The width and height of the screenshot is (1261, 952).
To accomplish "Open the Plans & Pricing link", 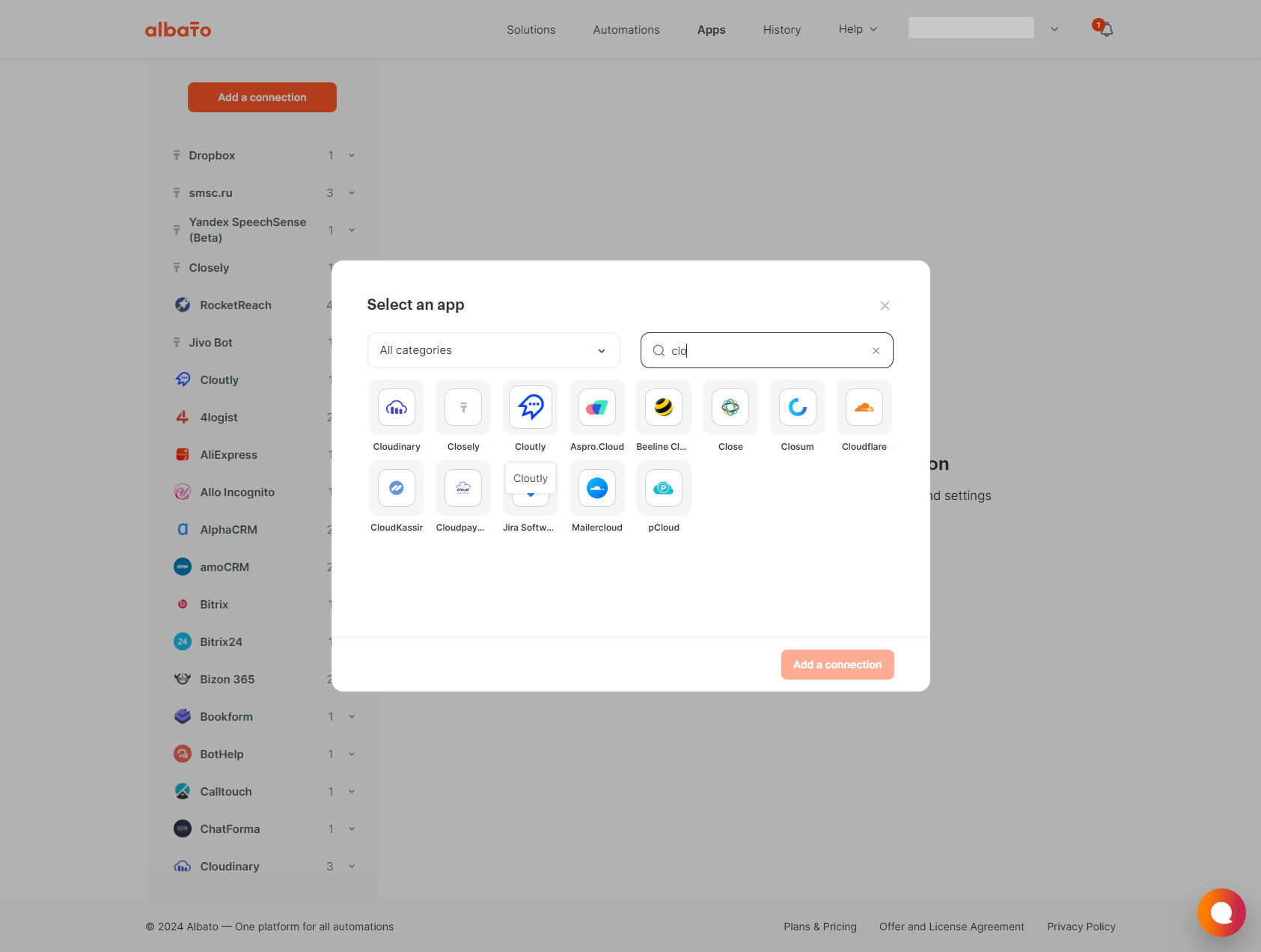I will 820,927.
